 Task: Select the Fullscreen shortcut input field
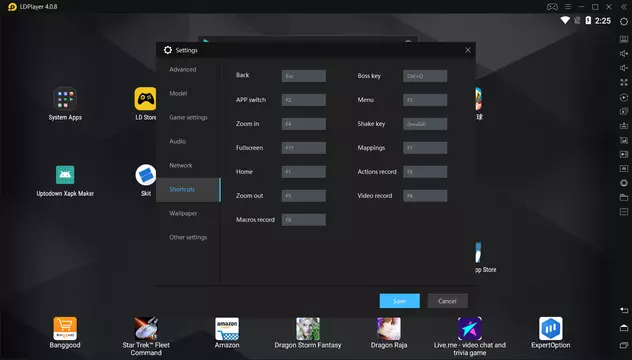tap(304, 148)
